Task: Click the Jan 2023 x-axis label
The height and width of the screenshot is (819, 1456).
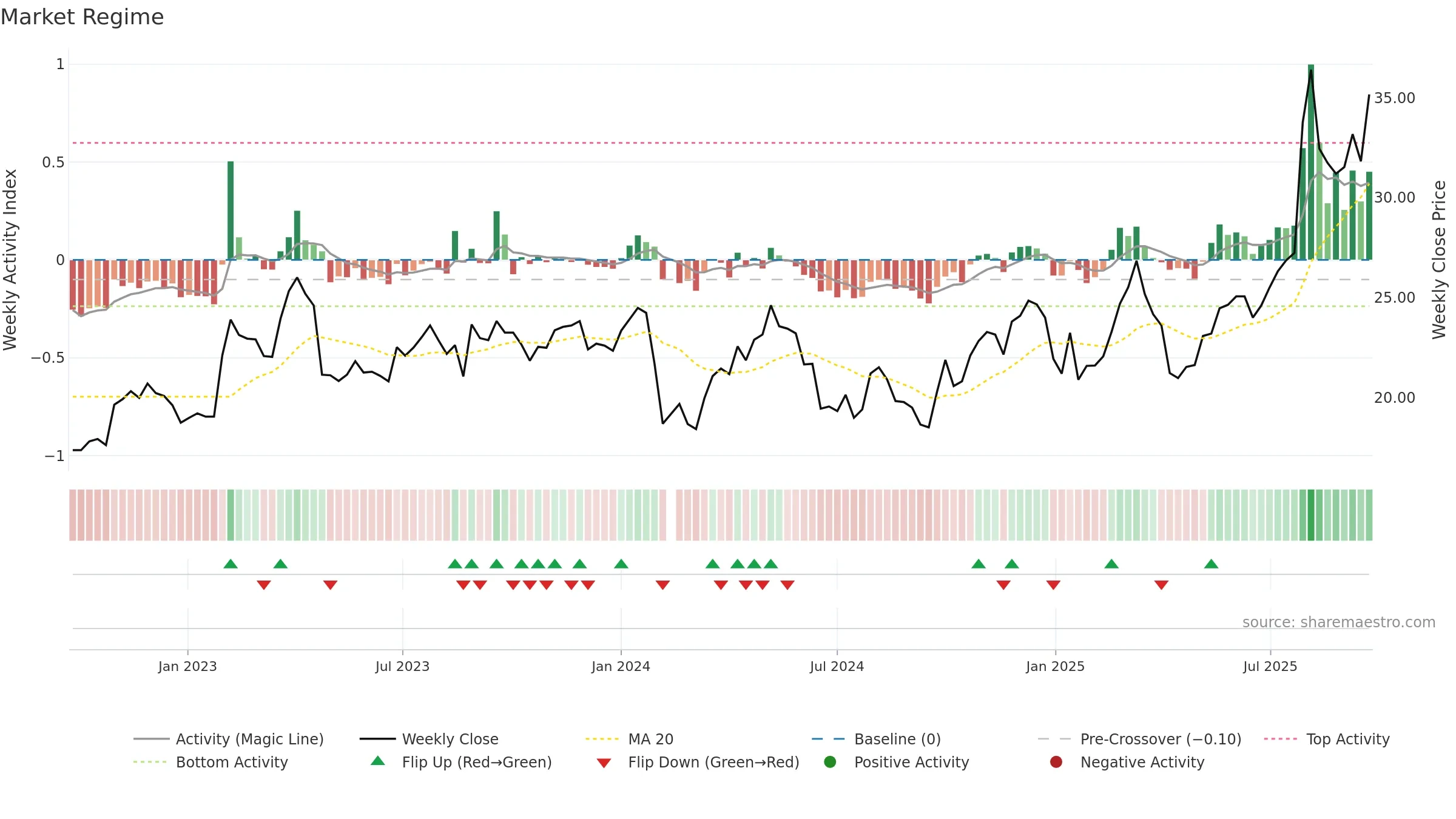Action: coord(187,666)
